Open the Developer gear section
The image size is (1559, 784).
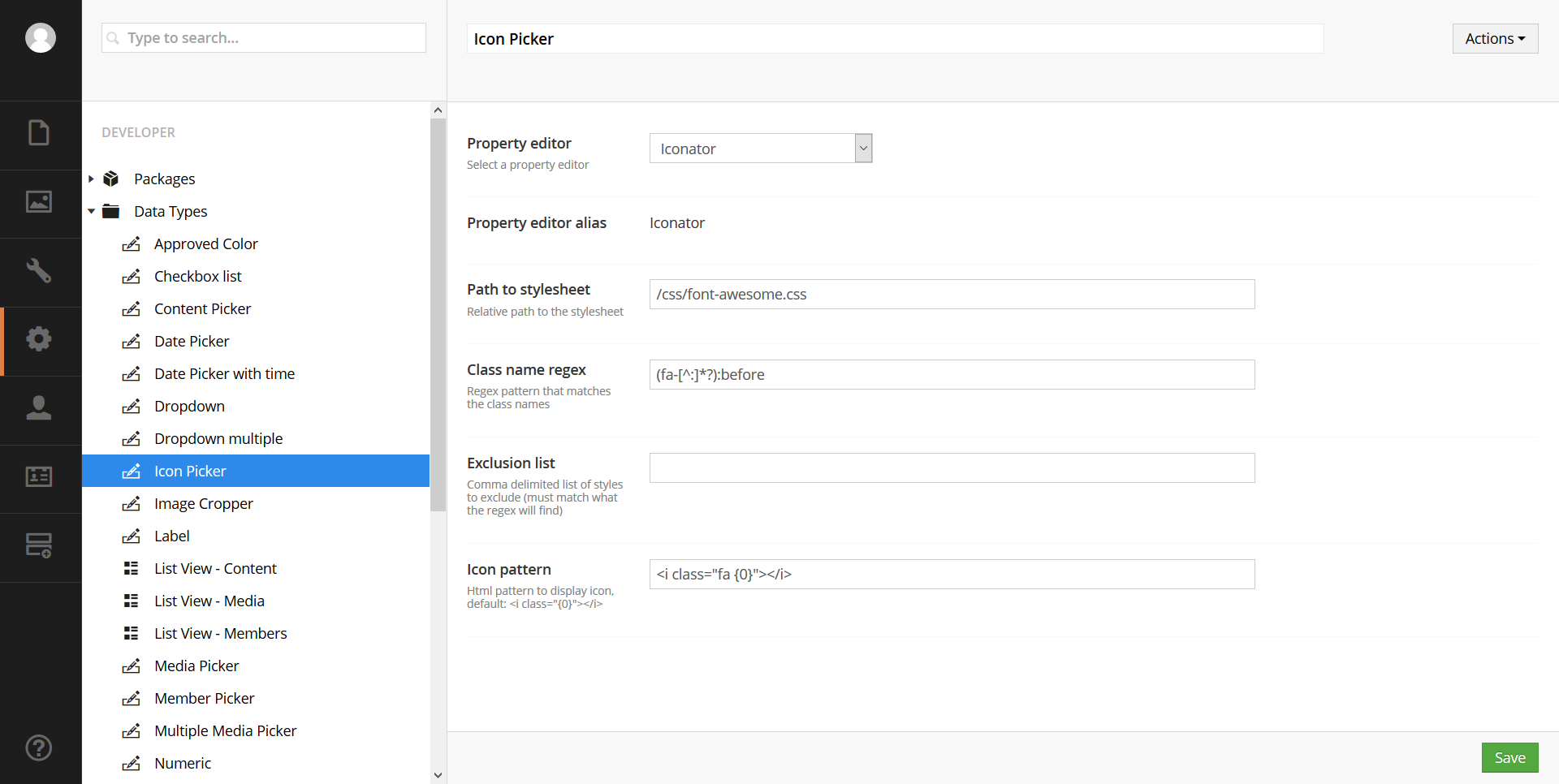click(x=39, y=339)
